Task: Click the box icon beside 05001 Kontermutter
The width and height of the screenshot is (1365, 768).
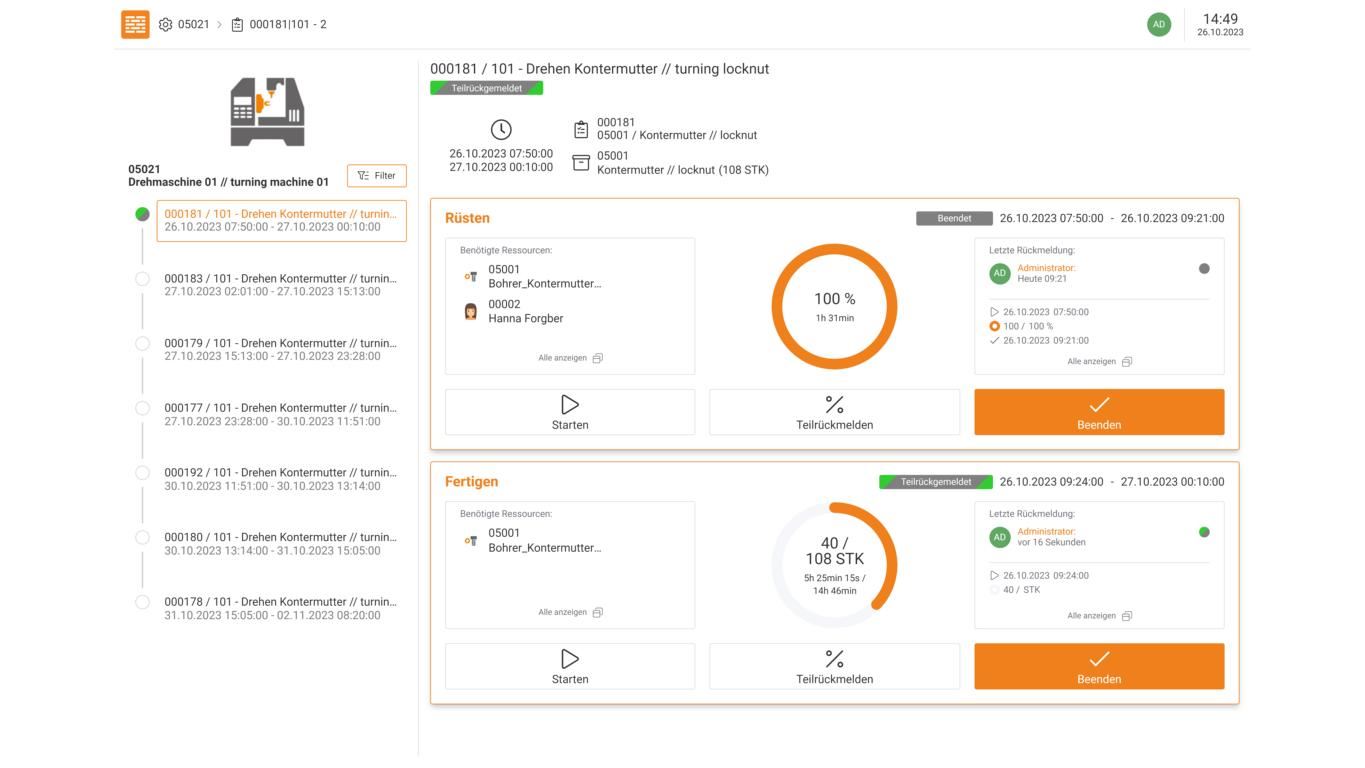Action: click(581, 162)
